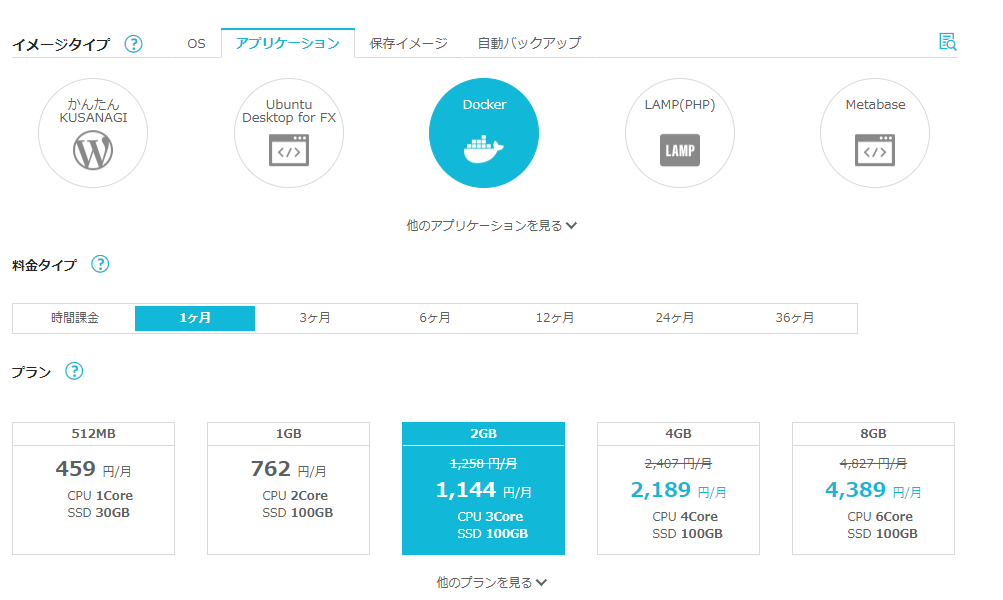Image resolution: width=1003 pixels, height=600 pixels.
Task: Pick the 8GB plan with 6Core CPU
Action: (873, 488)
